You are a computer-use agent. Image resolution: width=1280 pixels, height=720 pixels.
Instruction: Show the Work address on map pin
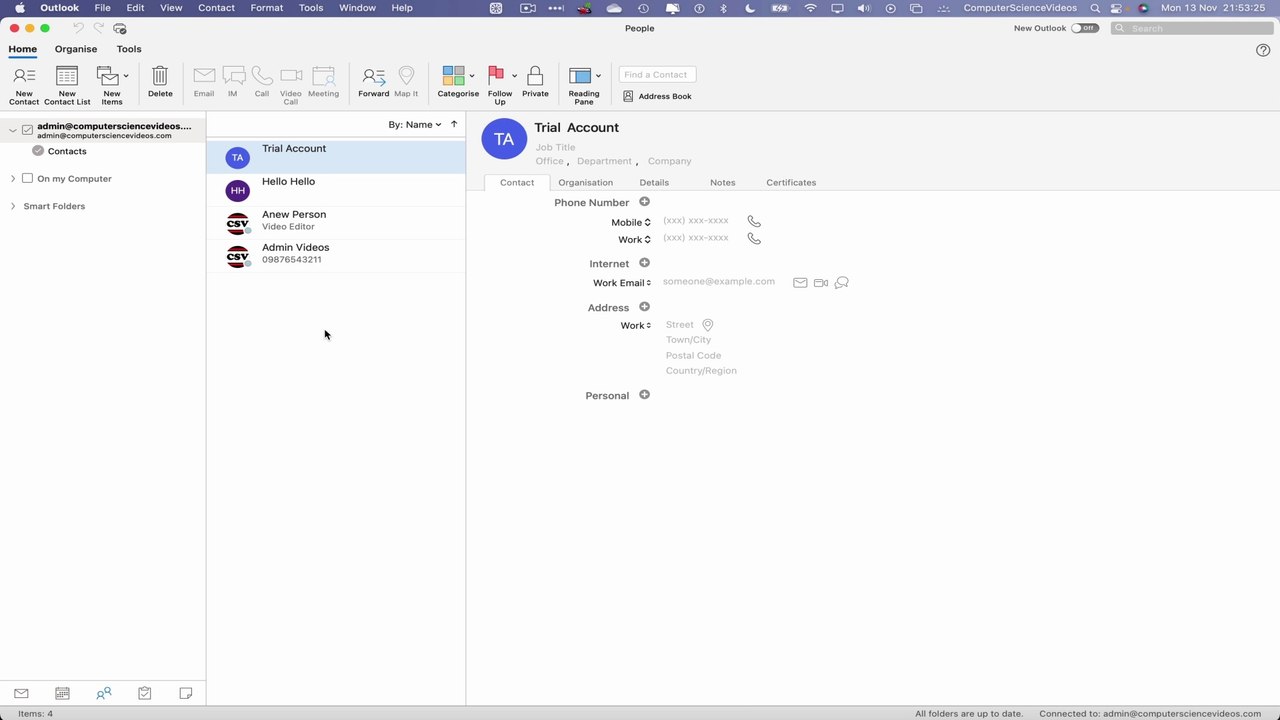(707, 325)
